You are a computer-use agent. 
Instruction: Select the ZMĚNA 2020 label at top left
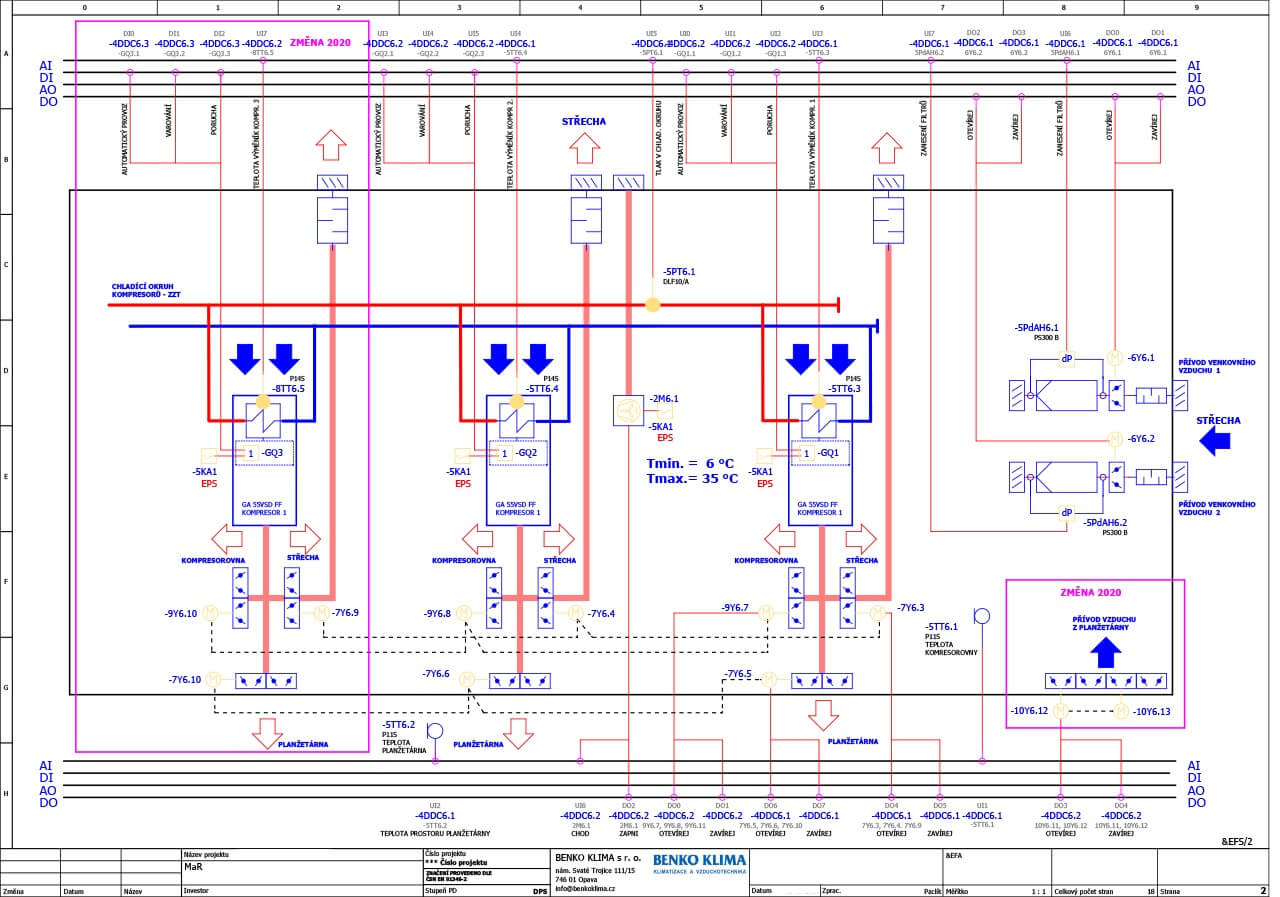(x=322, y=43)
